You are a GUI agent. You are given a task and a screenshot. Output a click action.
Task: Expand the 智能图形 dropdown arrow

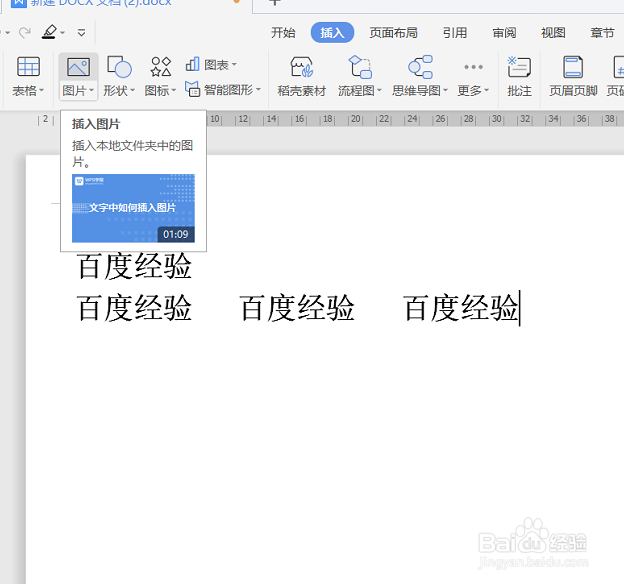(x=258, y=89)
